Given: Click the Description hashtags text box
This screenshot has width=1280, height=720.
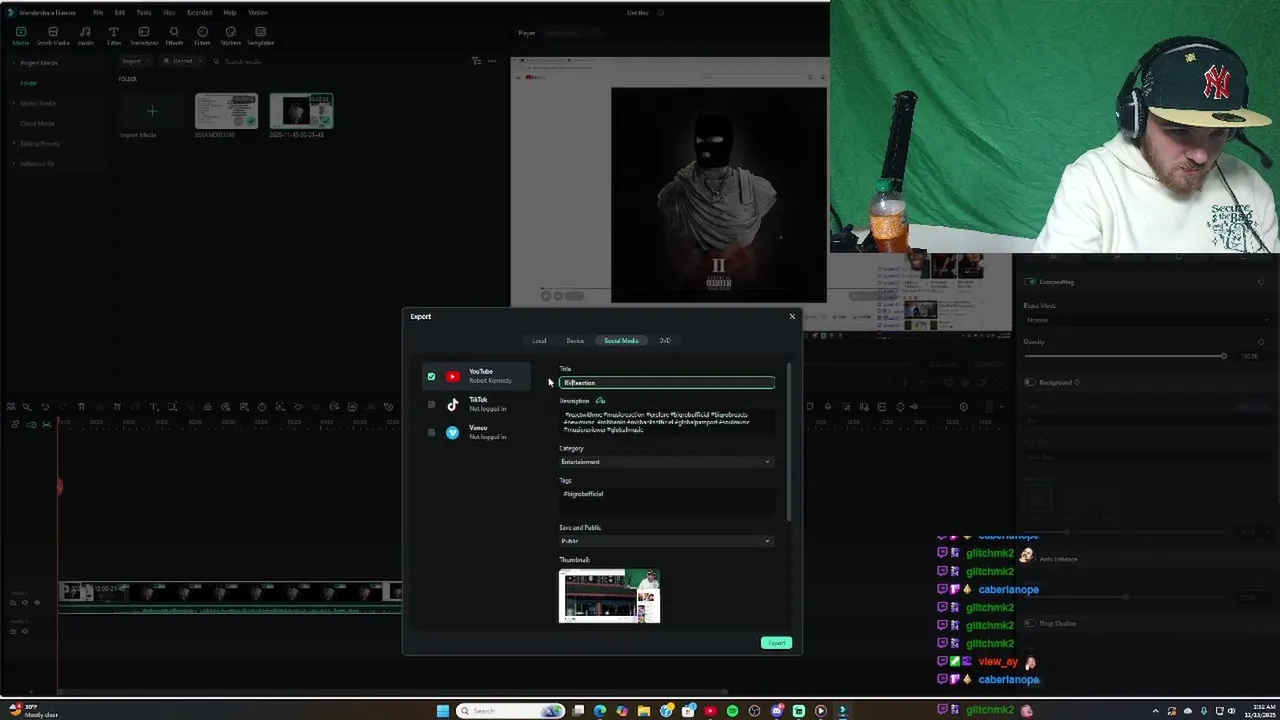Looking at the screenshot, I should point(666,422).
